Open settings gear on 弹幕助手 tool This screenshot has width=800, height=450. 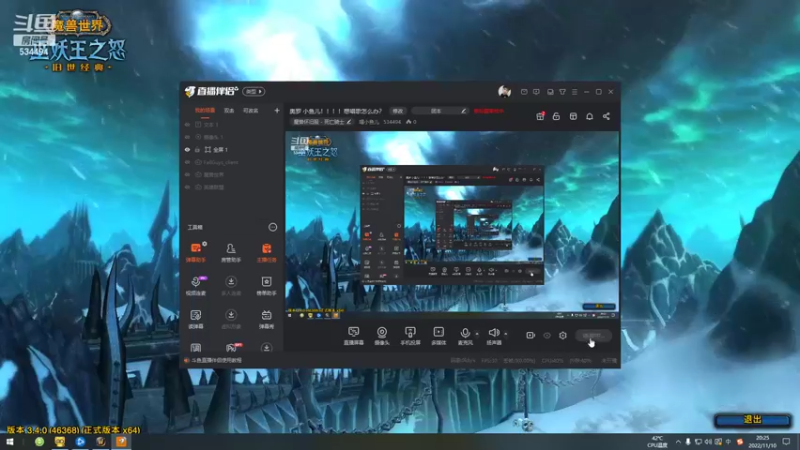205,244
